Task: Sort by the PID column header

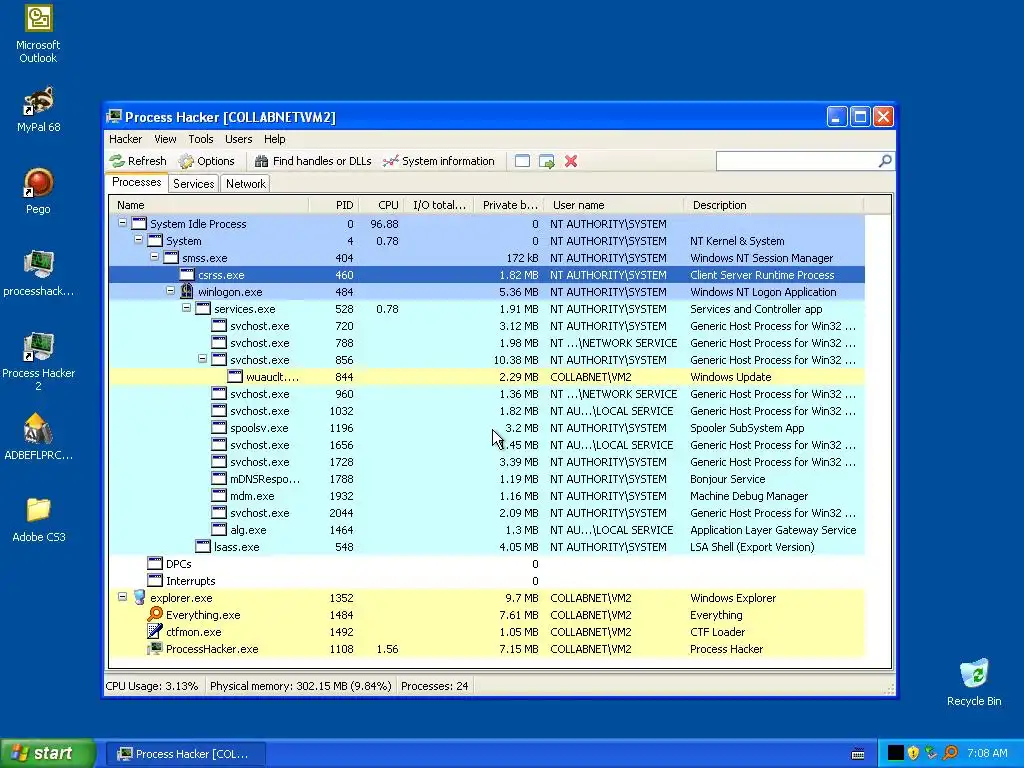Action: (x=334, y=205)
